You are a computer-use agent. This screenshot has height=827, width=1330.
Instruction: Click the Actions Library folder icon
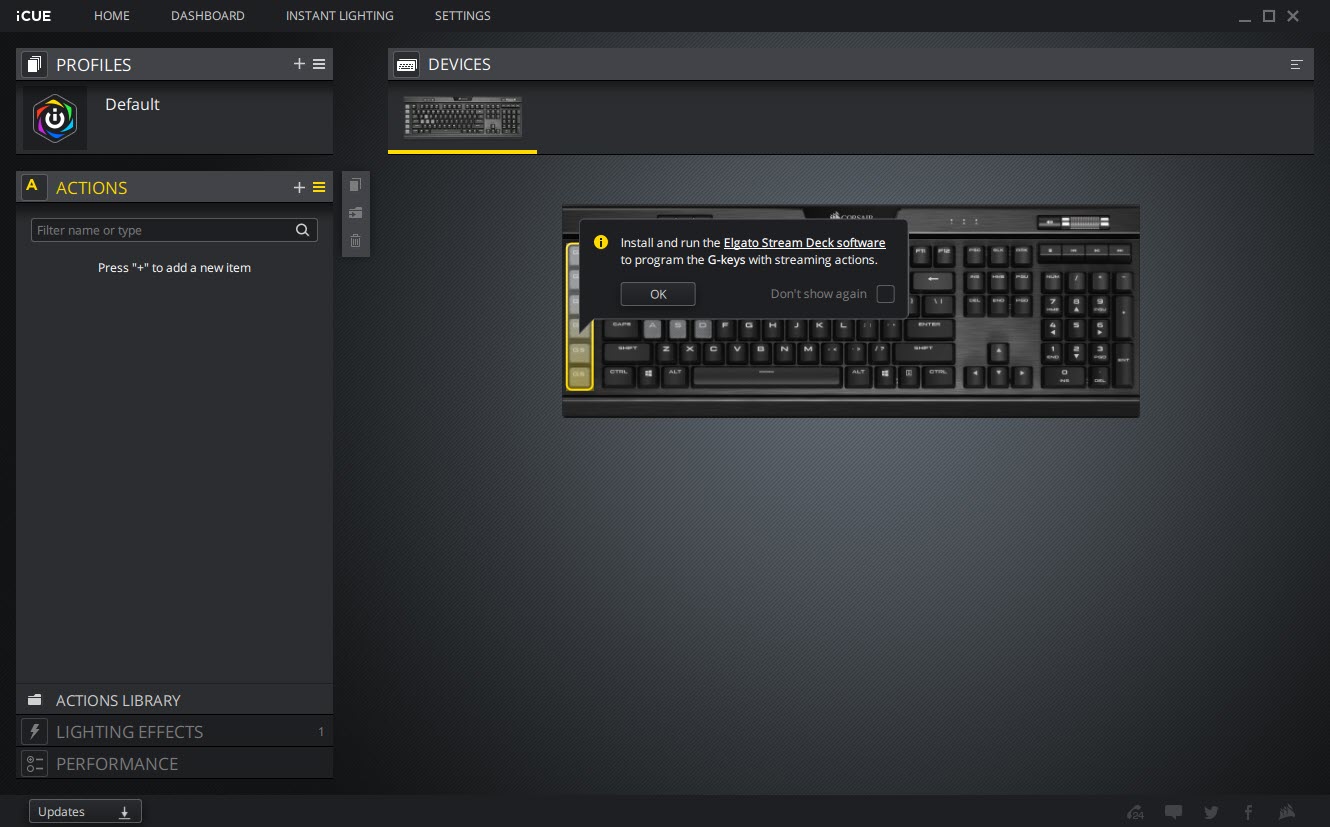[x=35, y=700]
